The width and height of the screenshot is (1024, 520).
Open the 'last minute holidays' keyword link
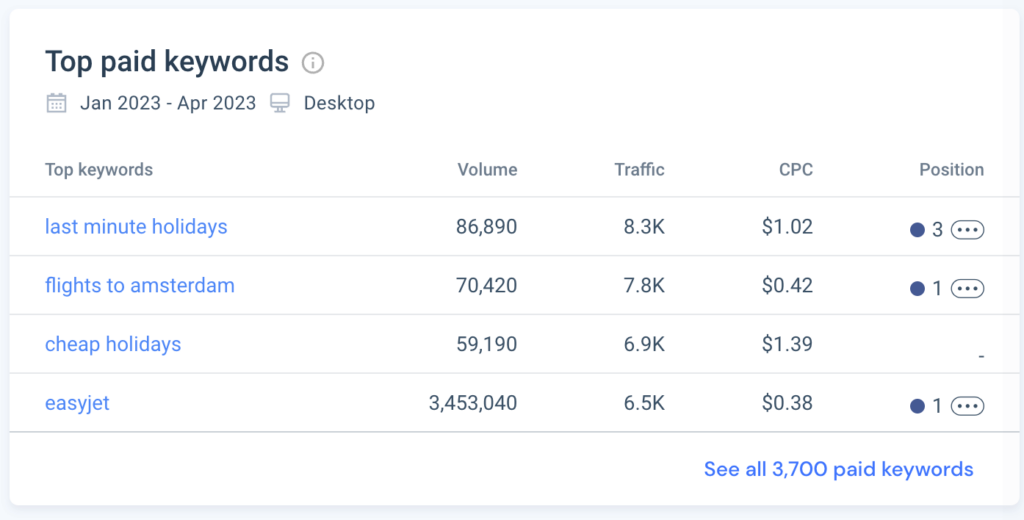click(136, 227)
